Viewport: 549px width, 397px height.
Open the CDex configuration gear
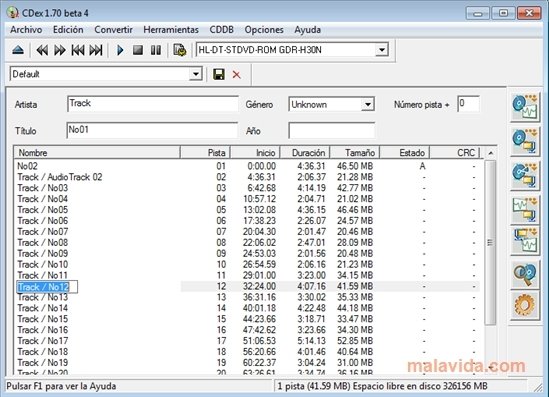pyautogui.click(x=525, y=305)
